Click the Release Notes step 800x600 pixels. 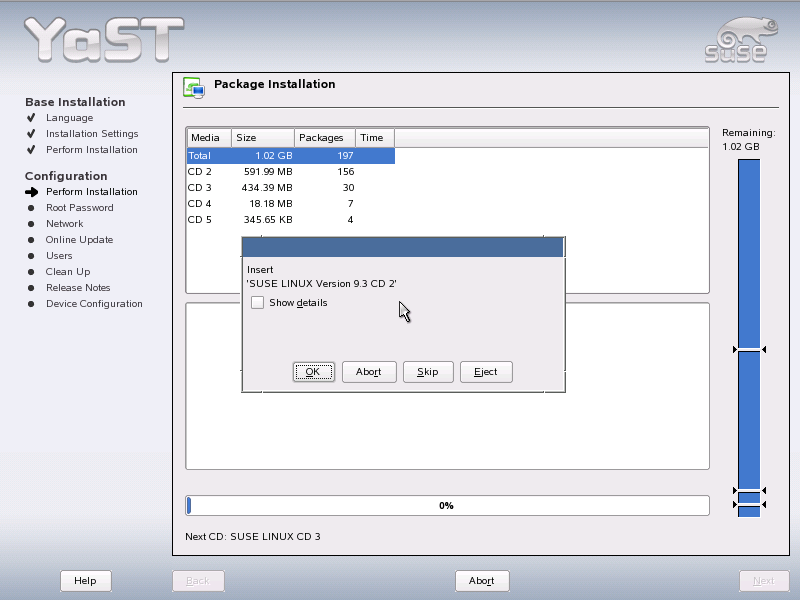(x=78, y=288)
